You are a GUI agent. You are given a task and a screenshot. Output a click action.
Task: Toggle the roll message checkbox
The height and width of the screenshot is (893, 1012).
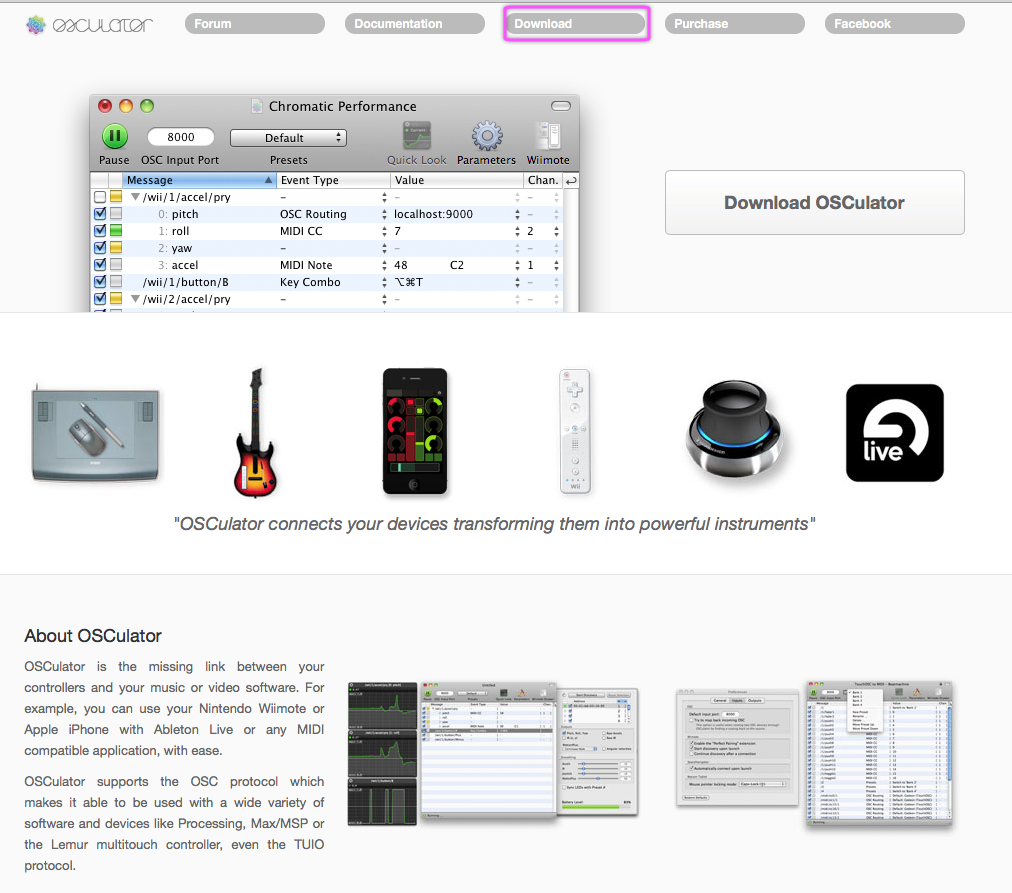tap(100, 231)
